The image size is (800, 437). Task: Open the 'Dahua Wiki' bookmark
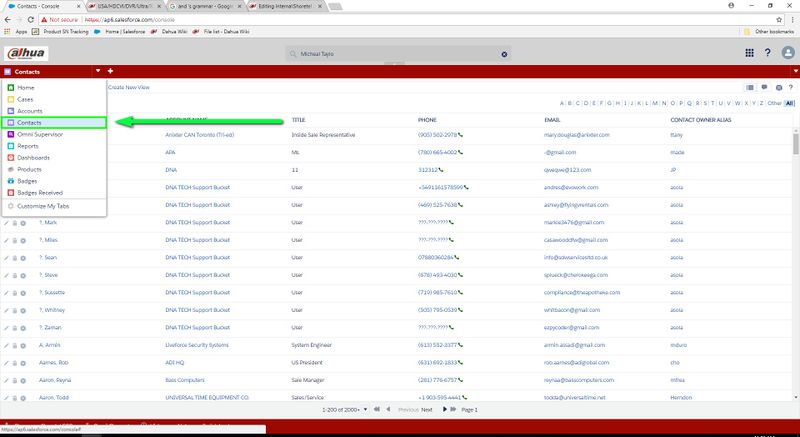pos(170,32)
